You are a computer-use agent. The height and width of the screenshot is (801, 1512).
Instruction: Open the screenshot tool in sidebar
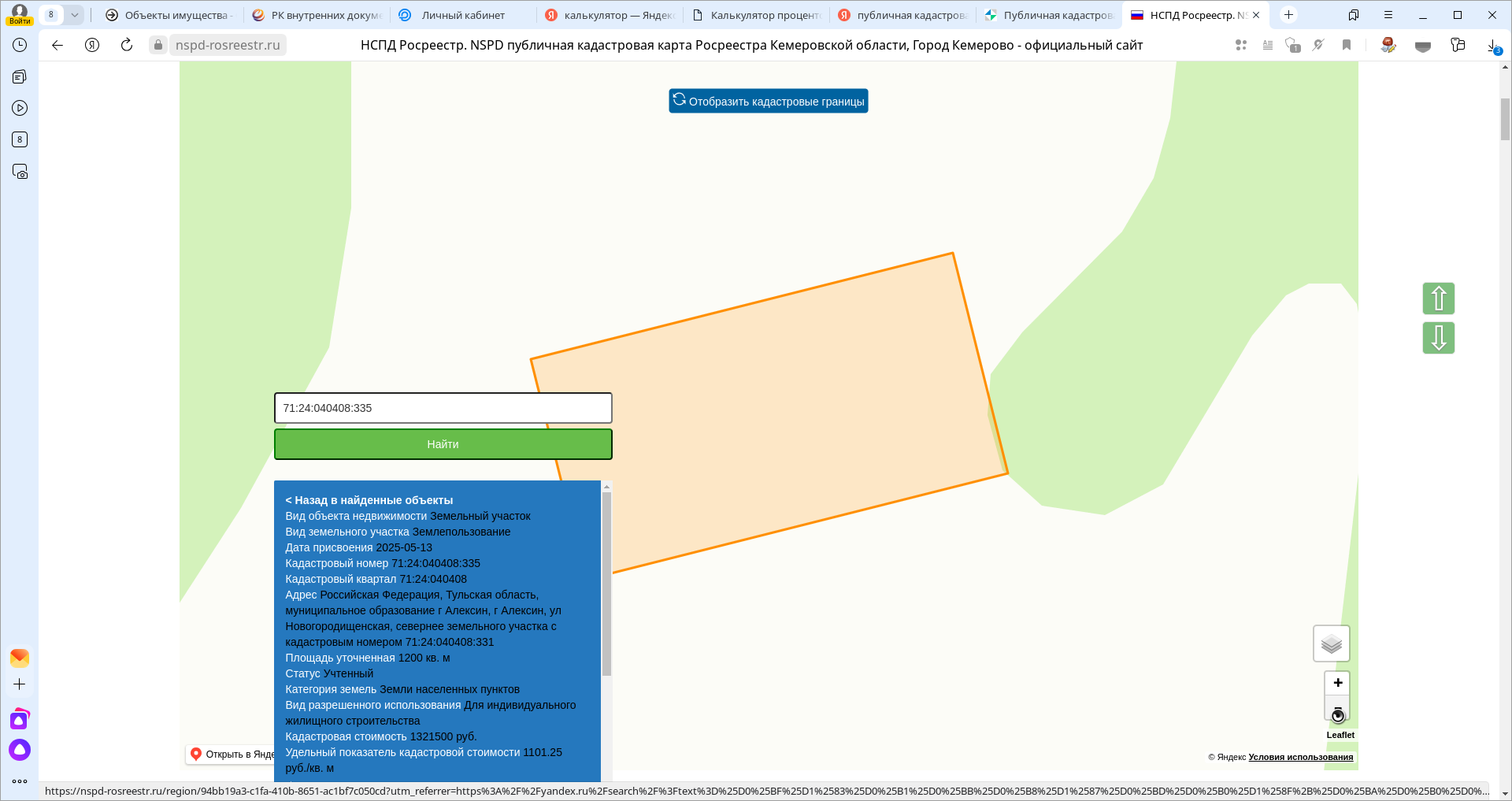20,172
